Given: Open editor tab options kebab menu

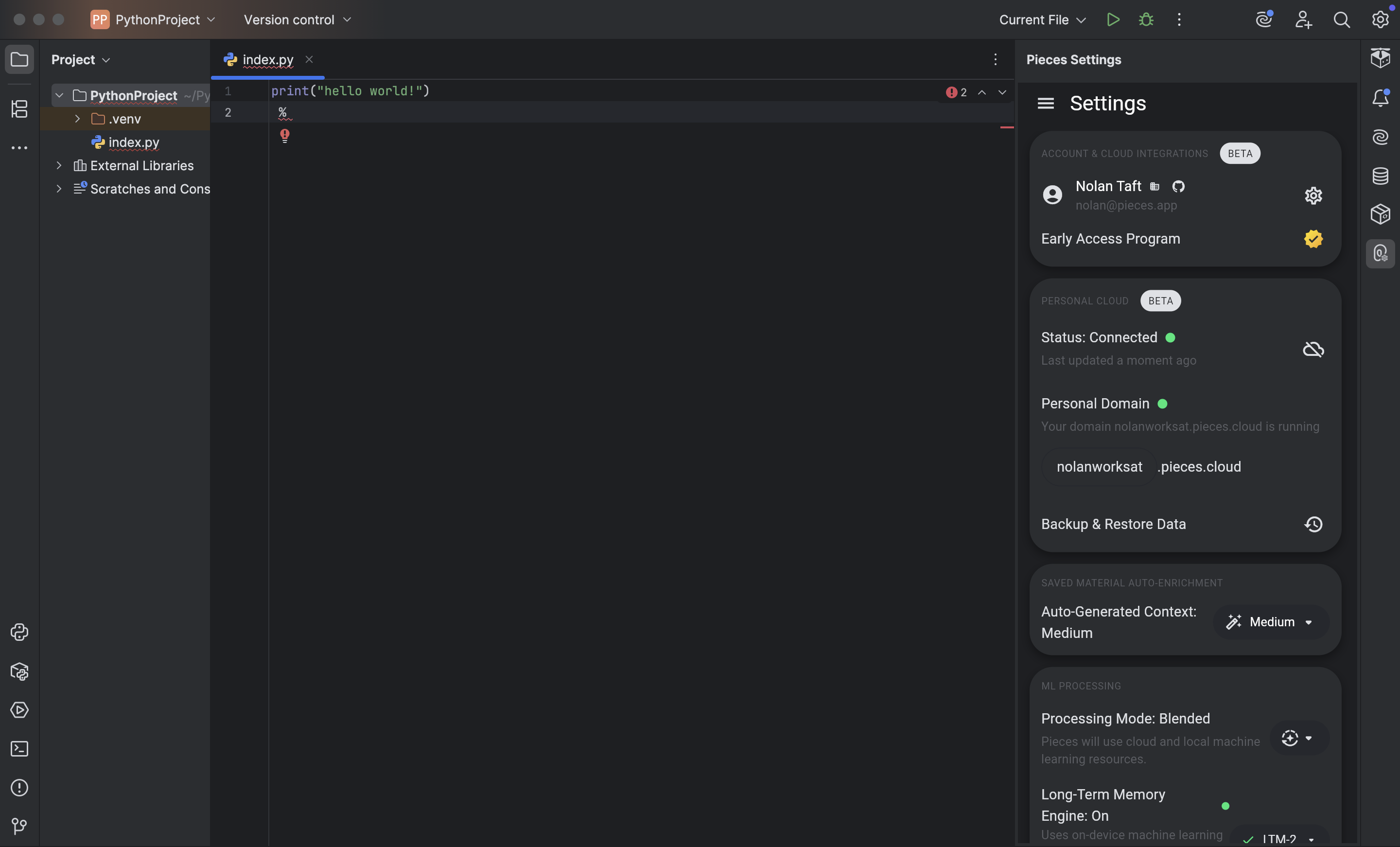Looking at the screenshot, I should point(995,60).
